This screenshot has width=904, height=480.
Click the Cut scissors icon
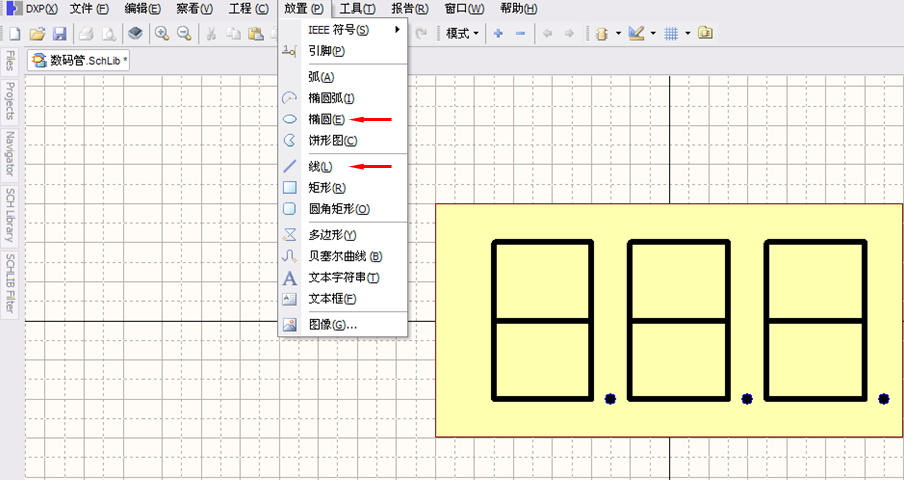(x=211, y=34)
